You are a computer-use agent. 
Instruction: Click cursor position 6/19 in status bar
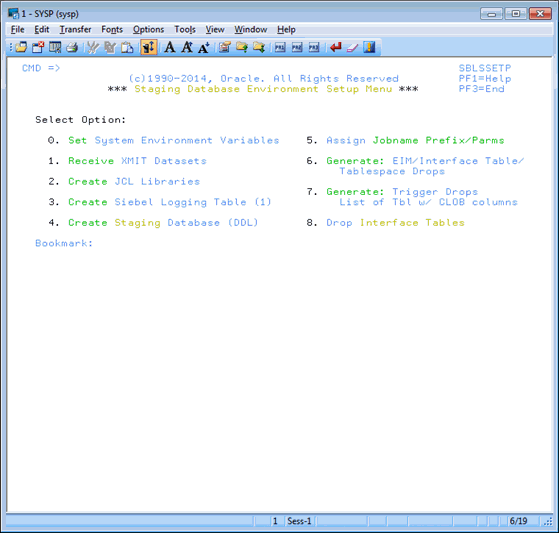click(x=518, y=521)
